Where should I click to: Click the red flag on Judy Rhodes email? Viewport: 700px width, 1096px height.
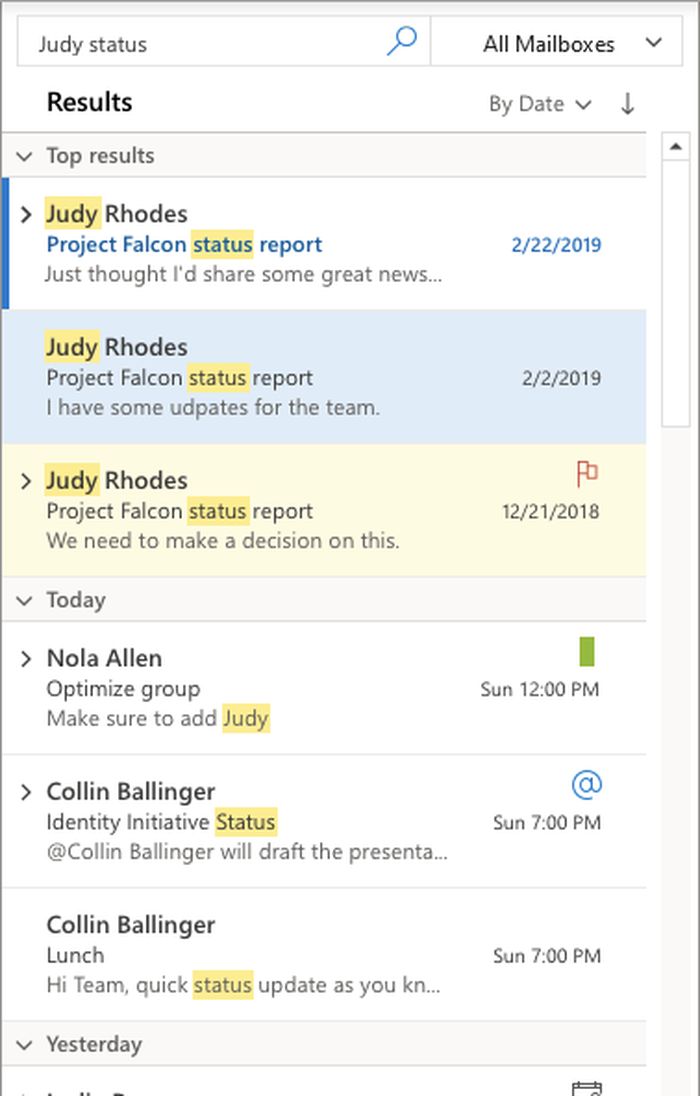coord(587,473)
